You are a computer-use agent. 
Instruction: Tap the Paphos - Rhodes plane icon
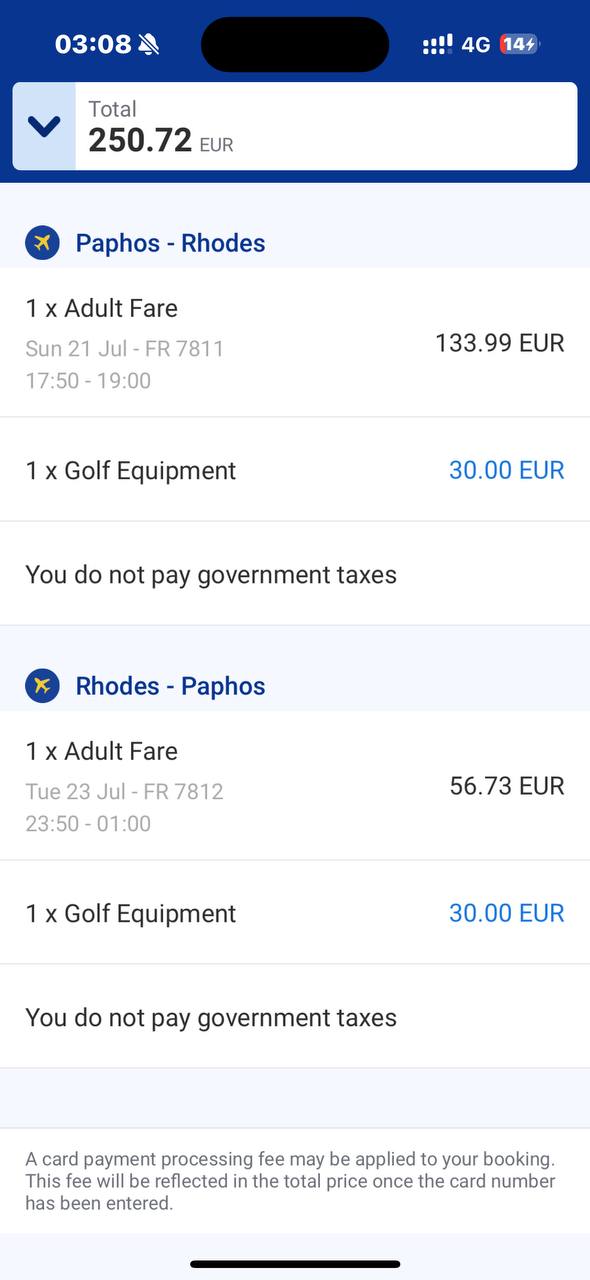pyautogui.click(x=42, y=243)
